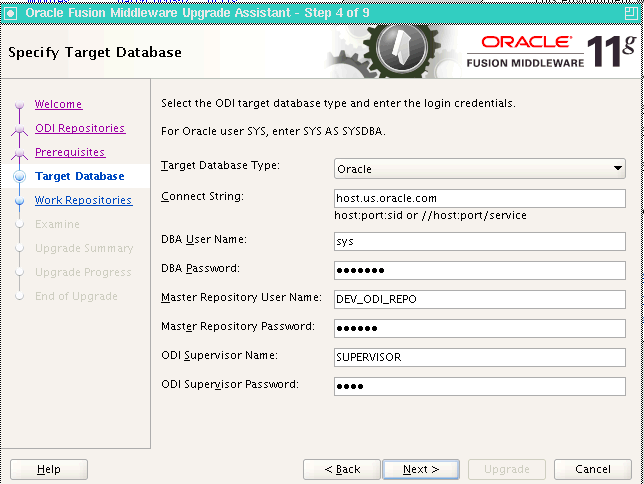Jump to the Work Repositories step

pyautogui.click(x=83, y=200)
